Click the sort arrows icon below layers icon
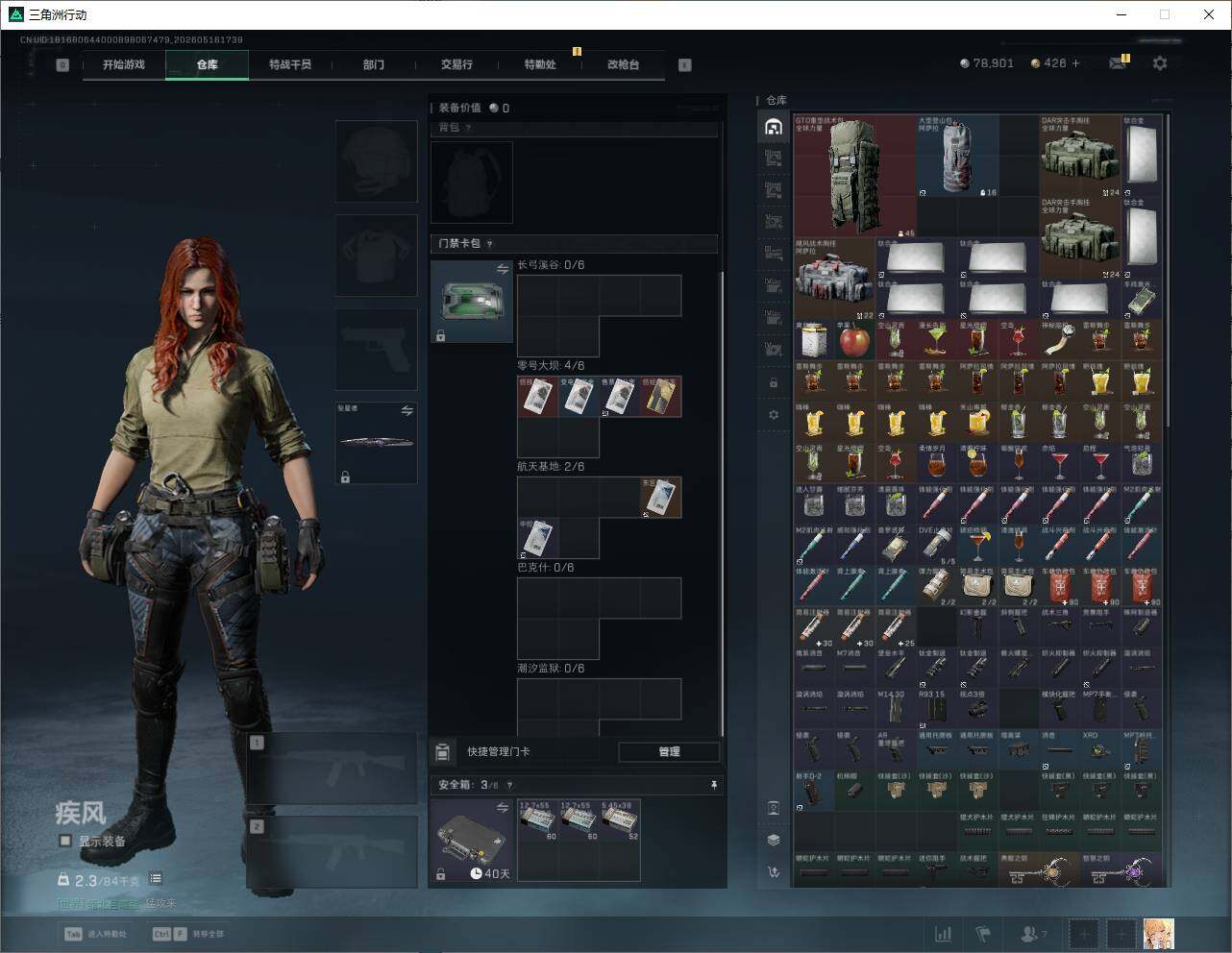This screenshot has height=953, width=1232. point(774,872)
